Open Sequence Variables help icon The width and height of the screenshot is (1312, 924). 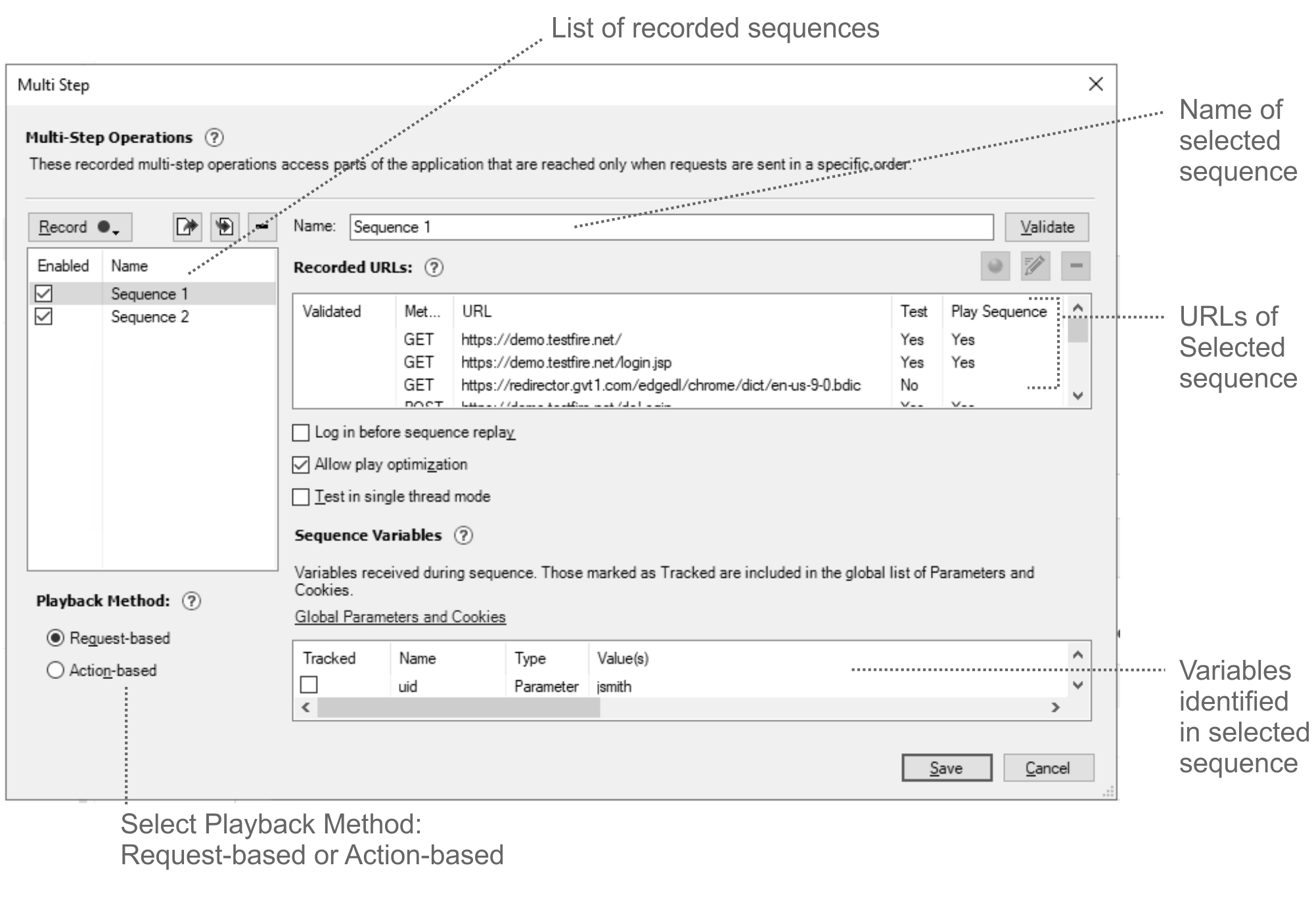463,536
